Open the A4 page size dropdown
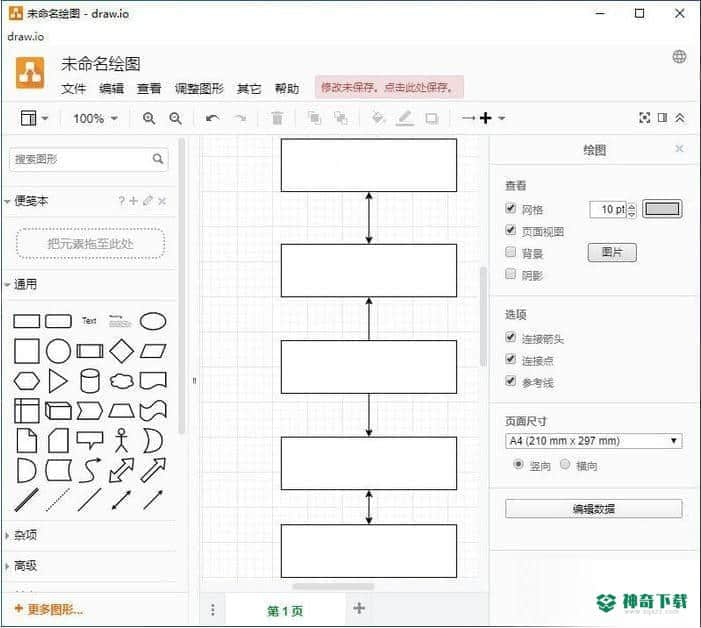701x628 pixels. tap(594, 441)
